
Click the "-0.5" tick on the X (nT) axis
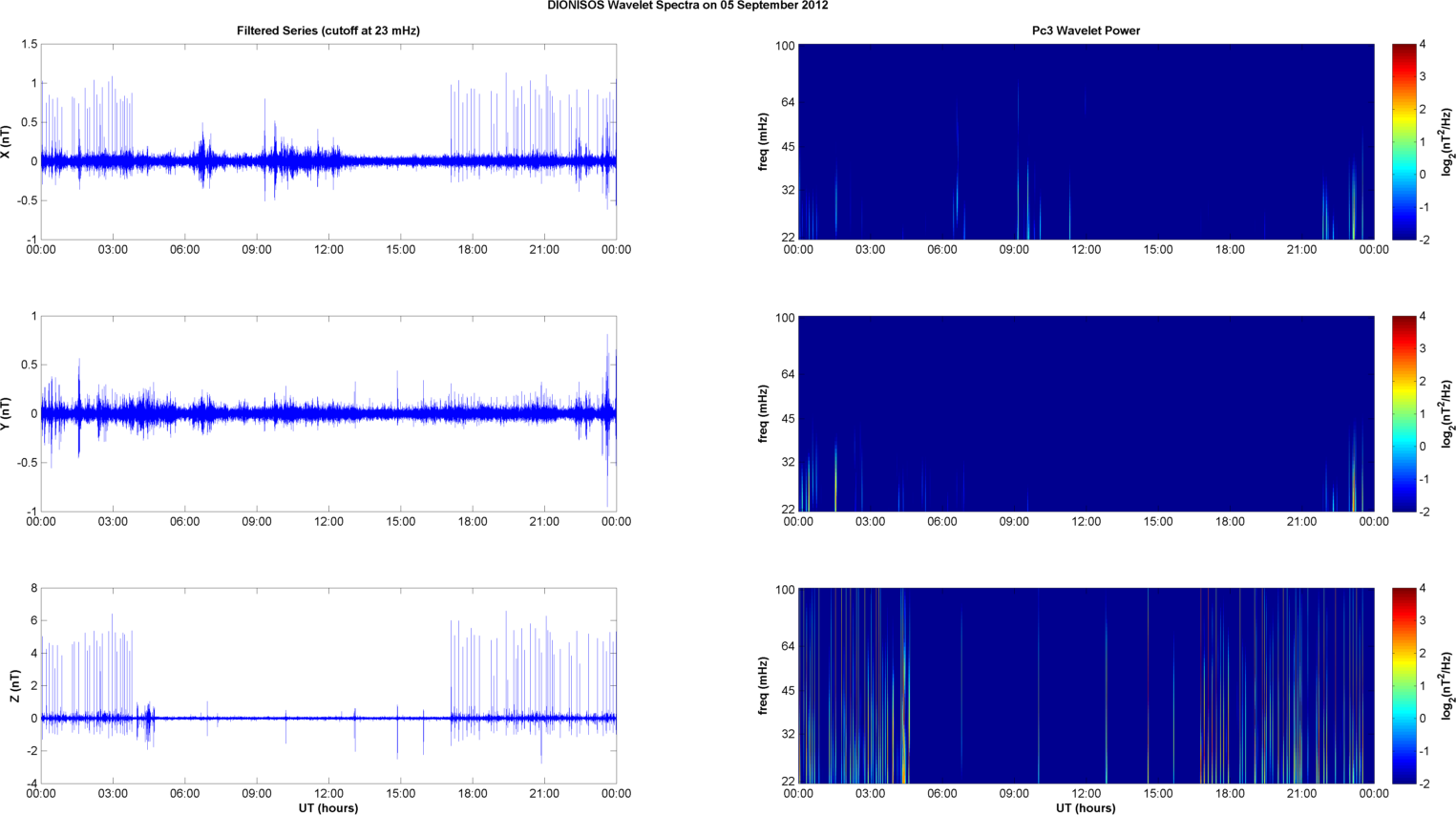click(27, 201)
